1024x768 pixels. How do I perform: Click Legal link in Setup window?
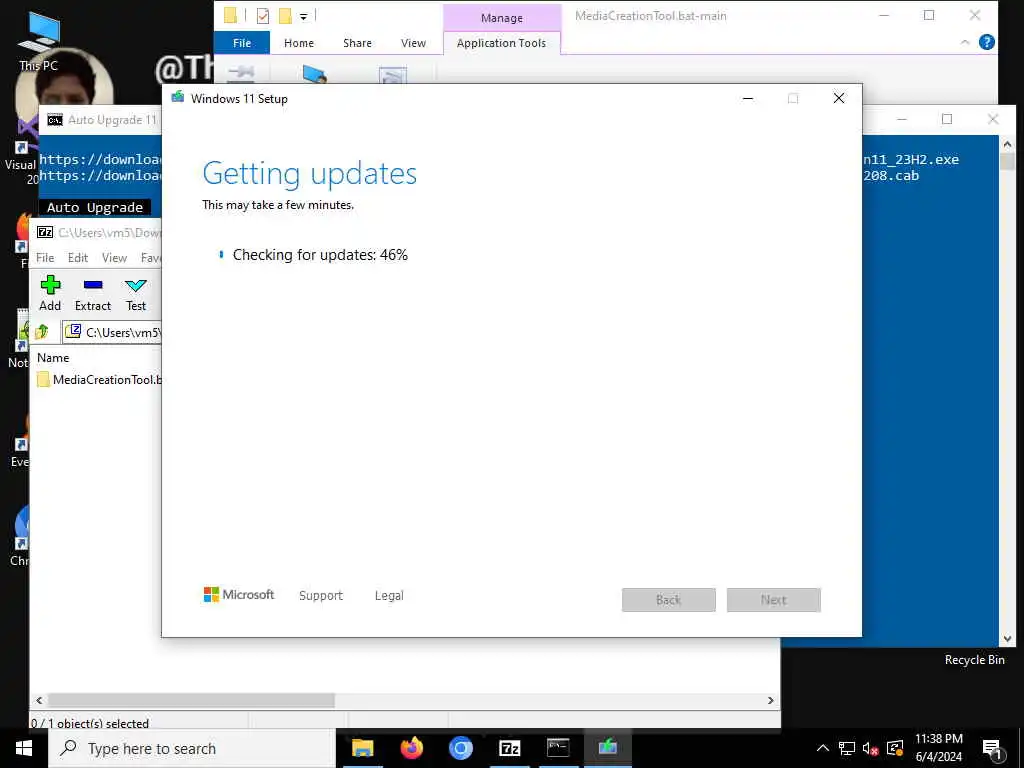[x=389, y=596]
